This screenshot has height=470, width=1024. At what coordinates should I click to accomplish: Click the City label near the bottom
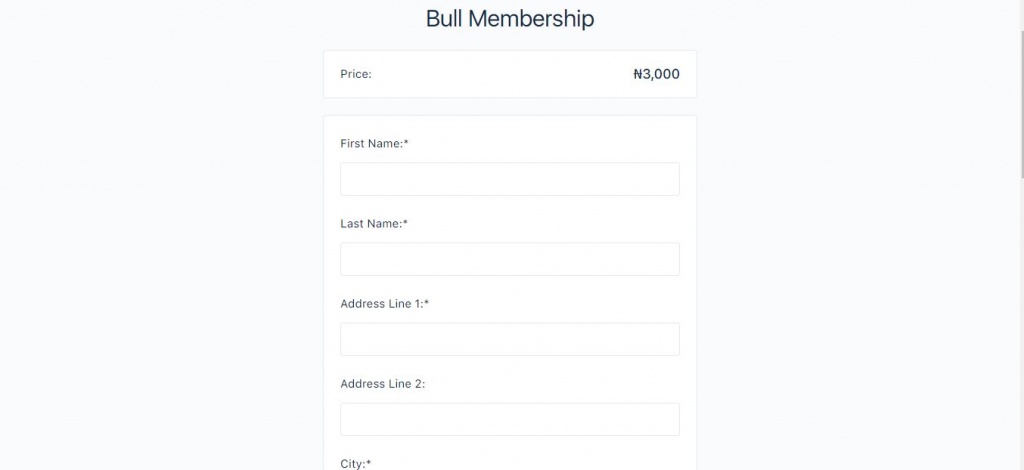click(x=353, y=463)
